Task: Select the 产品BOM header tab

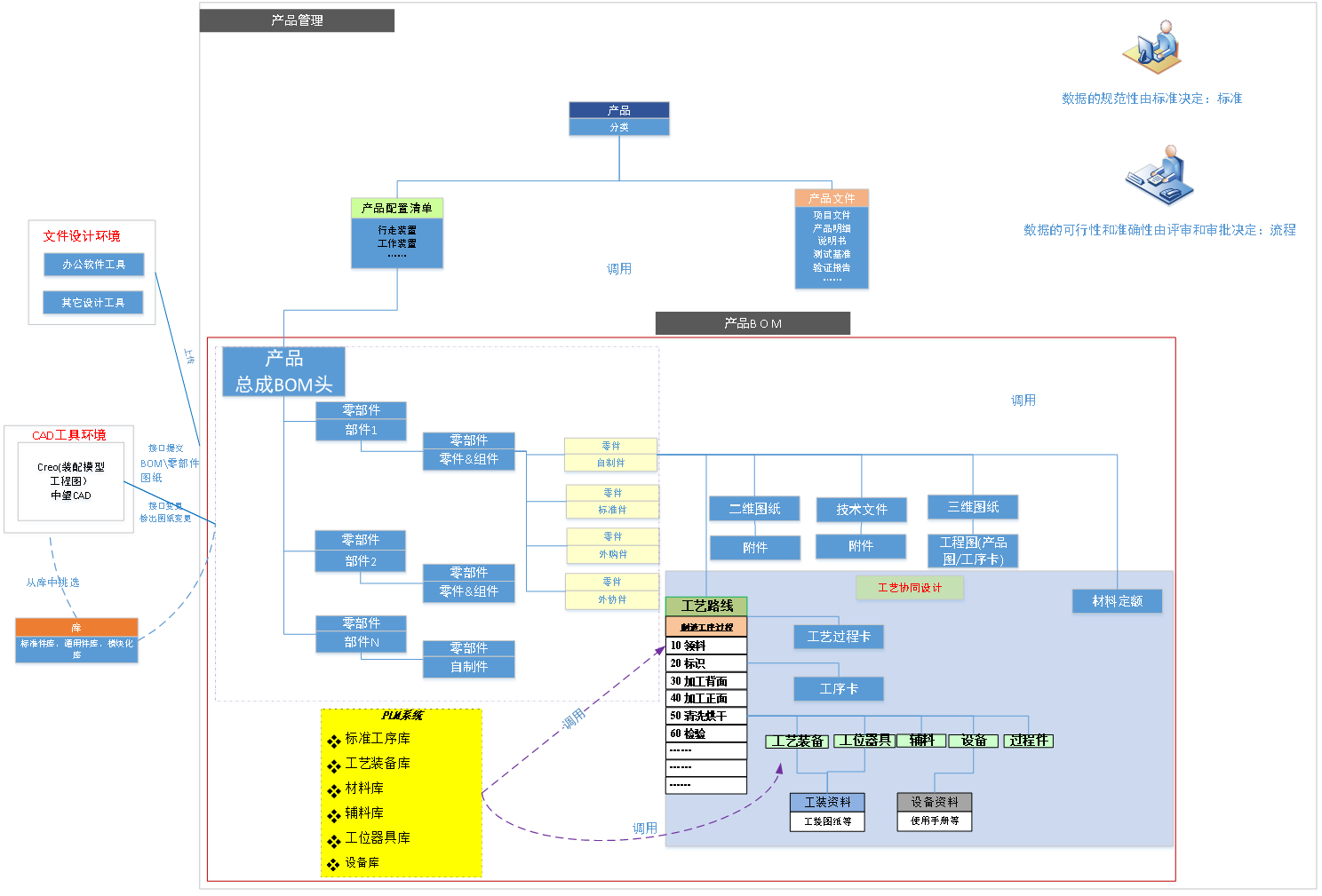Action: [753, 323]
